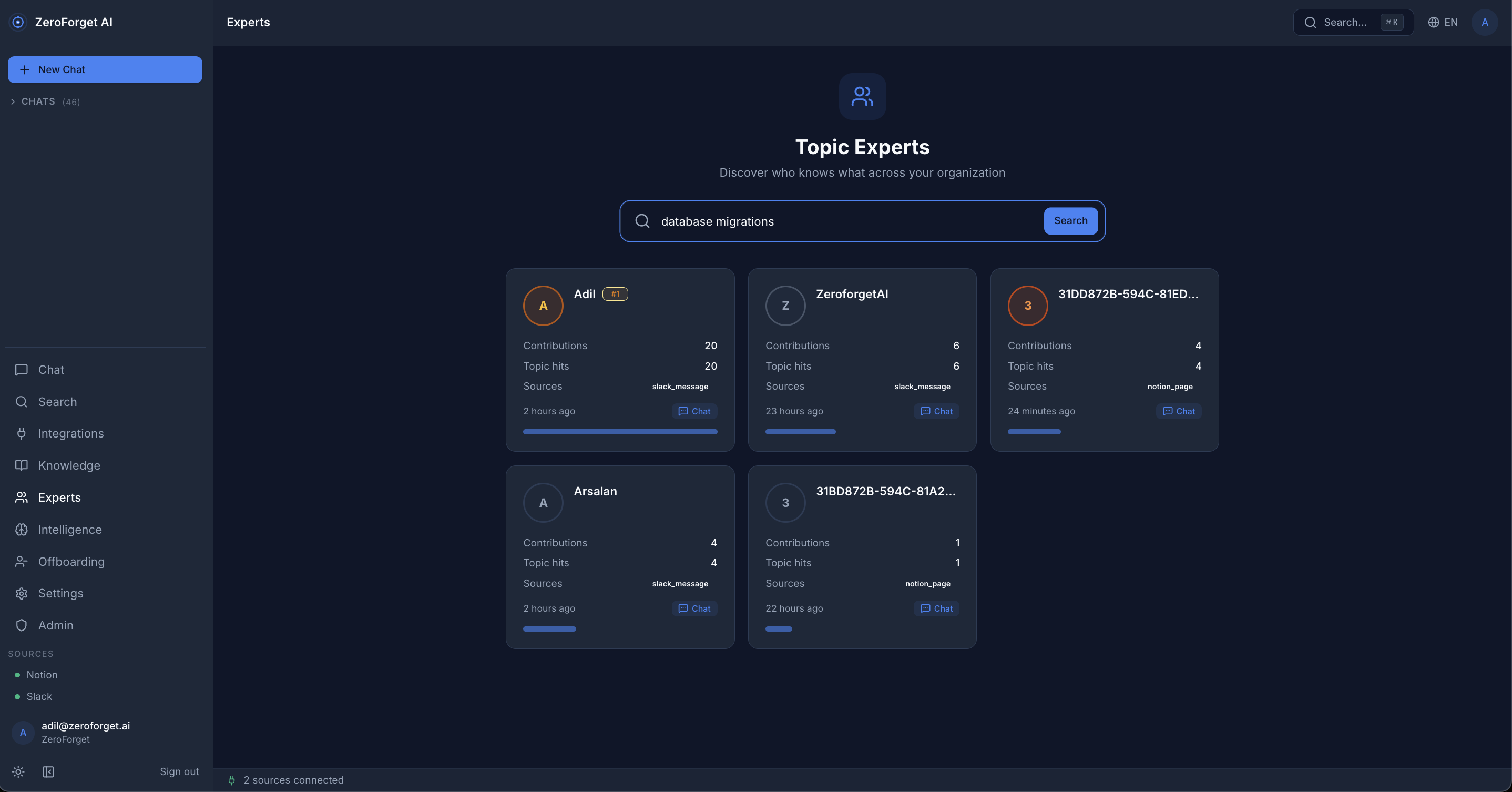The height and width of the screenshot is (792, 1512).
Task: Open Admin shield icon in sidebar
Action: click(x=21, y=625)
